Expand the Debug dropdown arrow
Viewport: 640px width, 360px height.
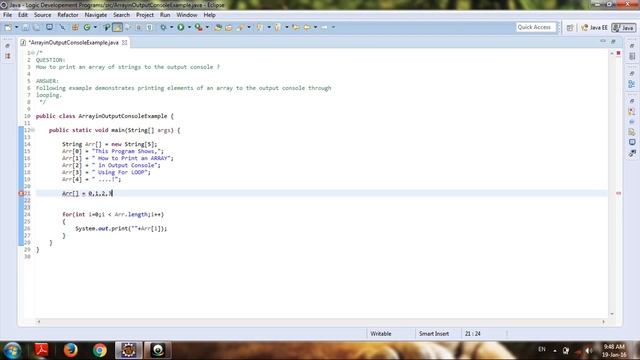click(171, 27)
